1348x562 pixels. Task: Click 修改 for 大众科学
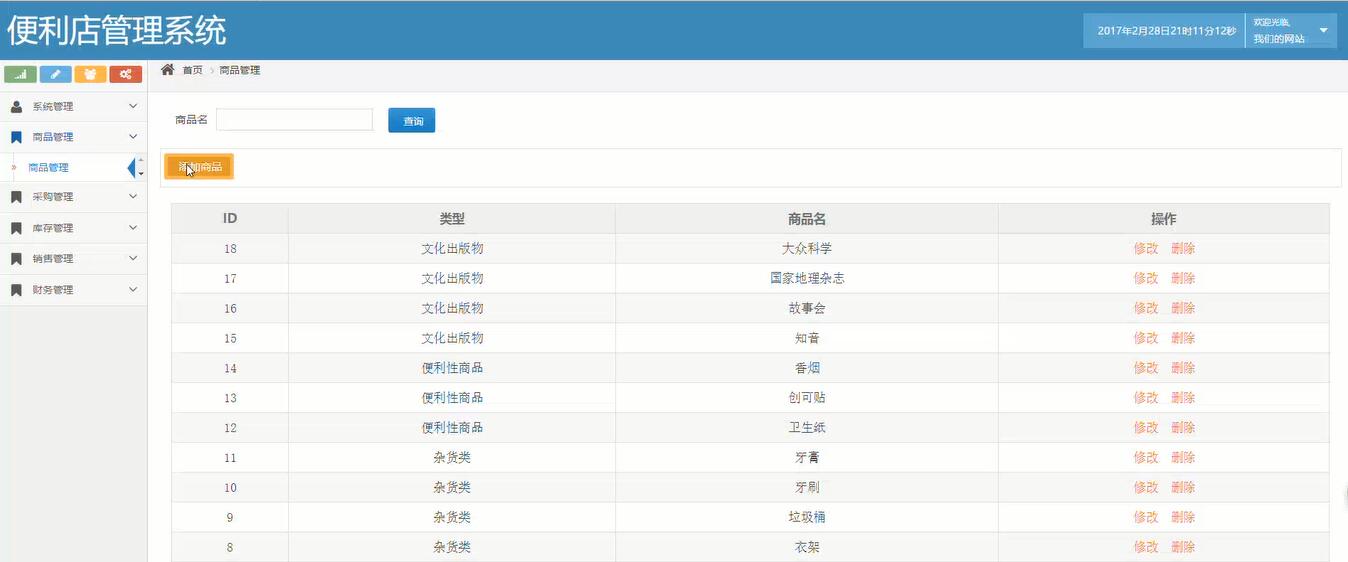[1146, 249]
